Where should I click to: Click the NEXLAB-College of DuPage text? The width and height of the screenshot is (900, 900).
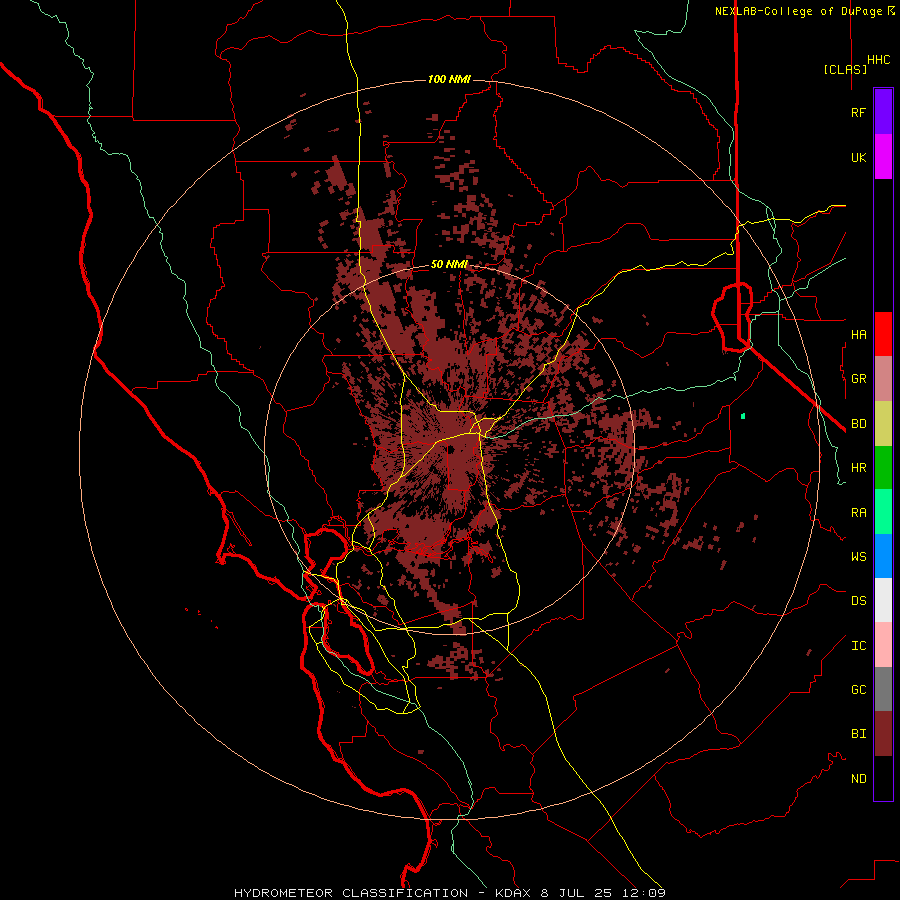pyautogui.click(x=800, y=11)
